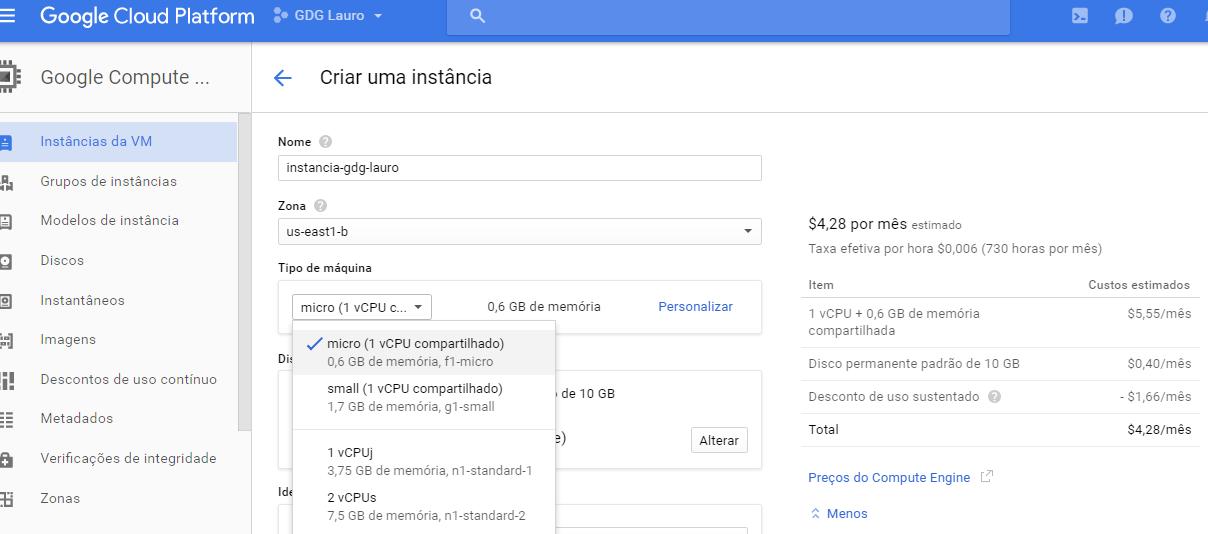Click the 0,6 GB de memória text
Image resolution: width=1208 pixels, height=534 pixels.
pos(544,307)
